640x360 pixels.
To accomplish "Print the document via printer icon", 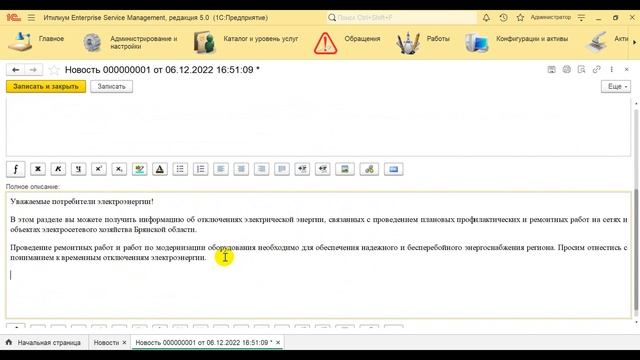I will [567, 69].
